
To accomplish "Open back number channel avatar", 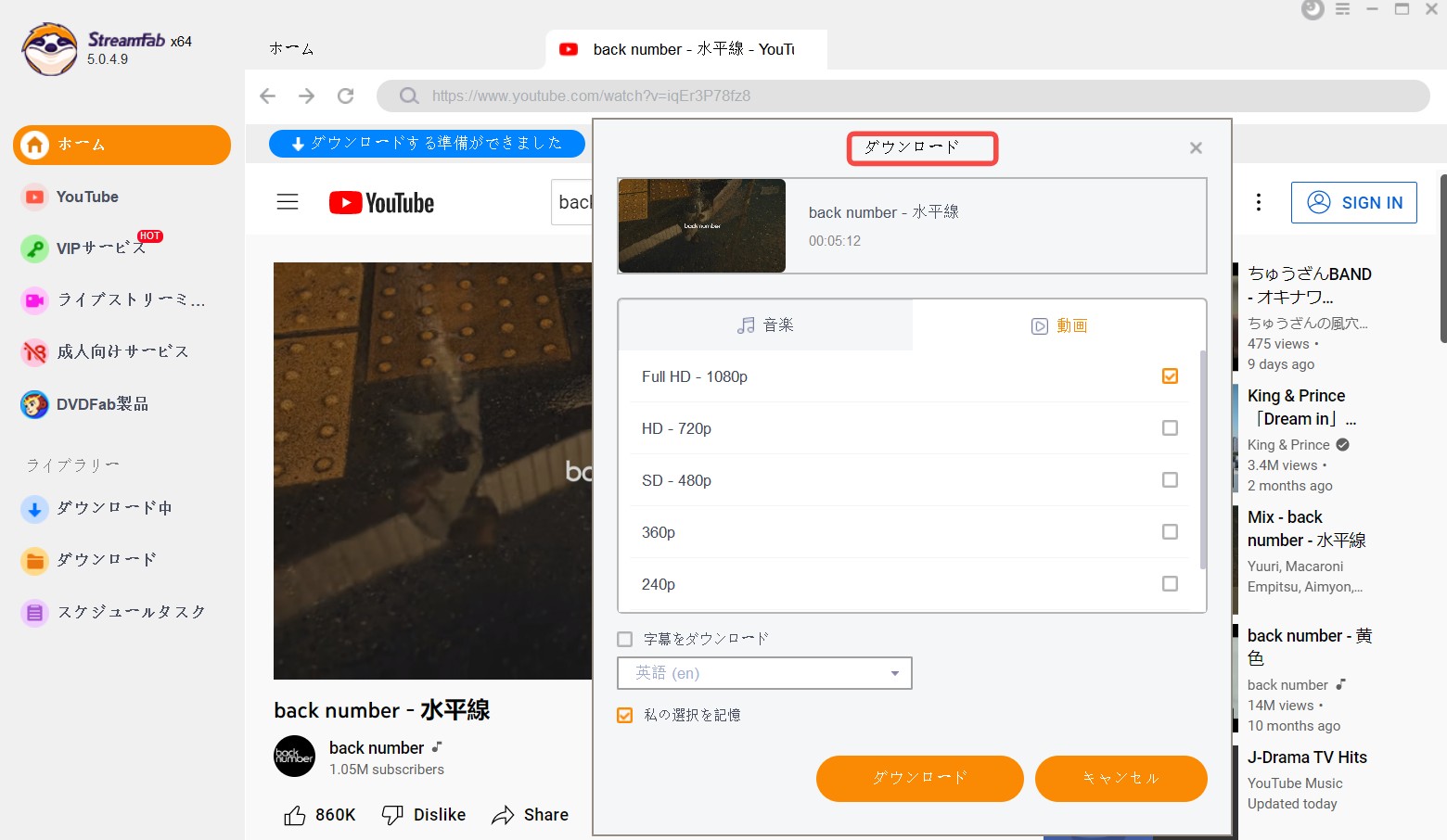I will (x=295, y=757).
